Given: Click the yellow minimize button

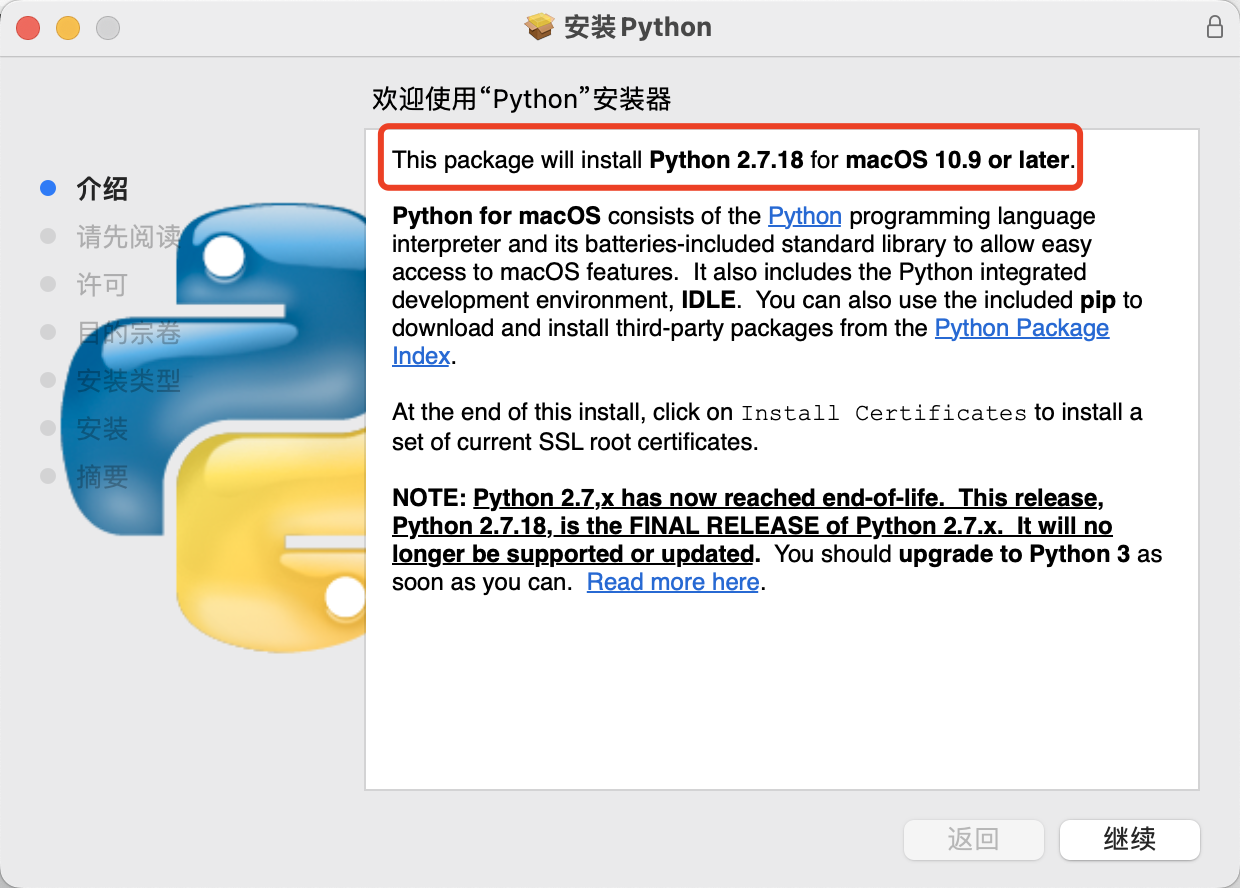Looking at the screenshot, I should 67,27.
